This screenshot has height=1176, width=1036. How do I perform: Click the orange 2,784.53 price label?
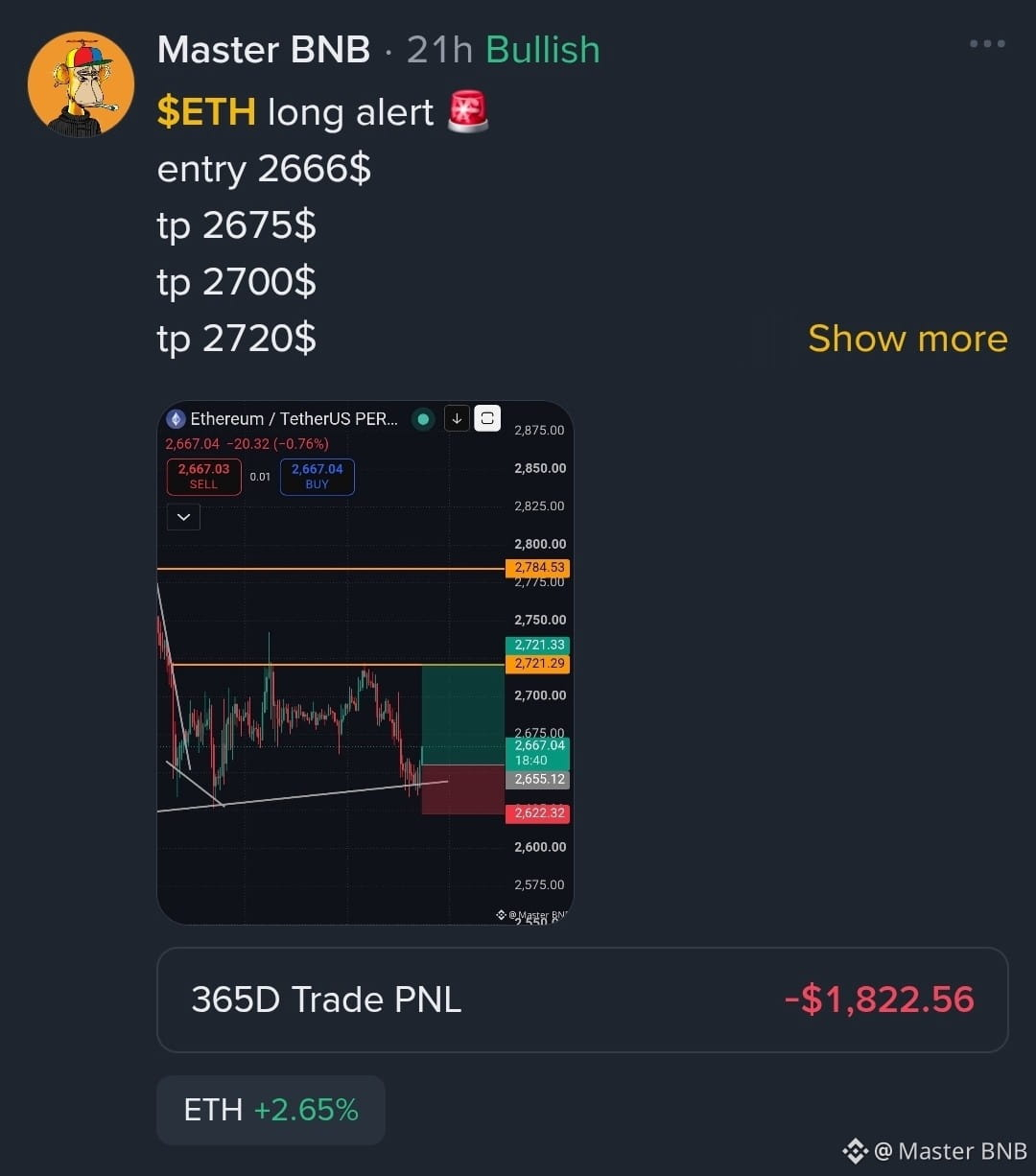537,568
